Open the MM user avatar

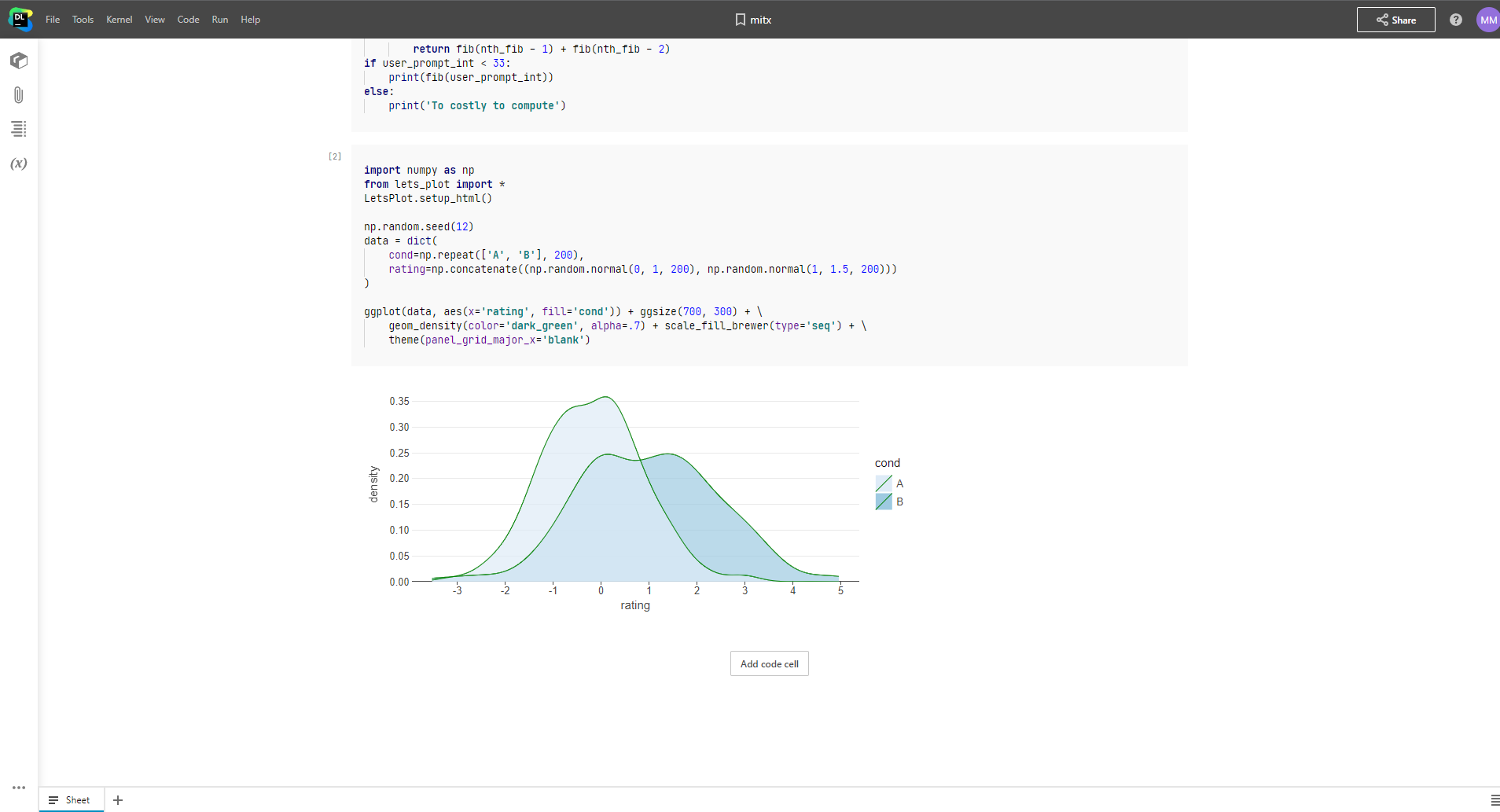tap(1488, 20)
